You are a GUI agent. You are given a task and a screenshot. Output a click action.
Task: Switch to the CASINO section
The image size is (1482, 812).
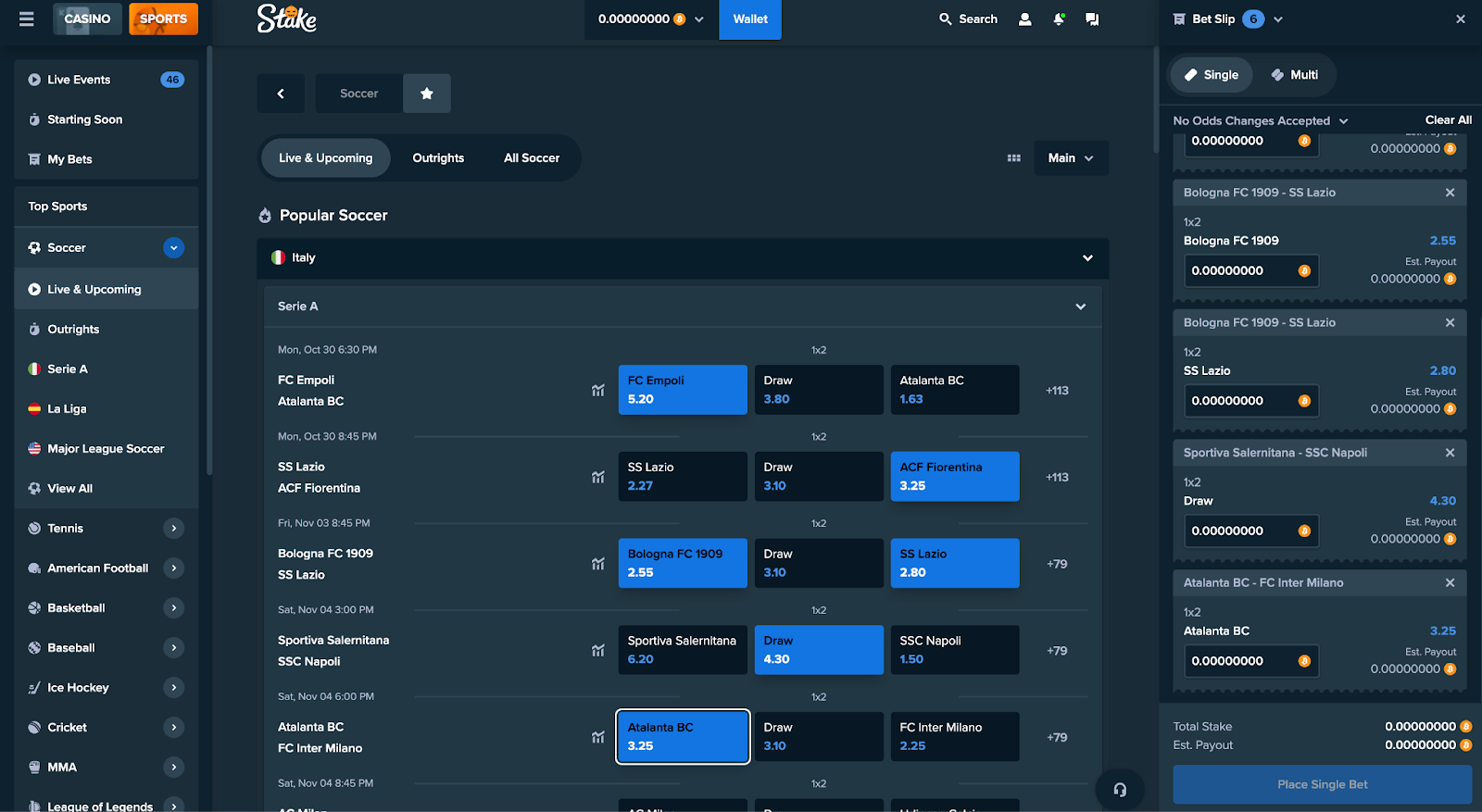click(x=87, y=19)
